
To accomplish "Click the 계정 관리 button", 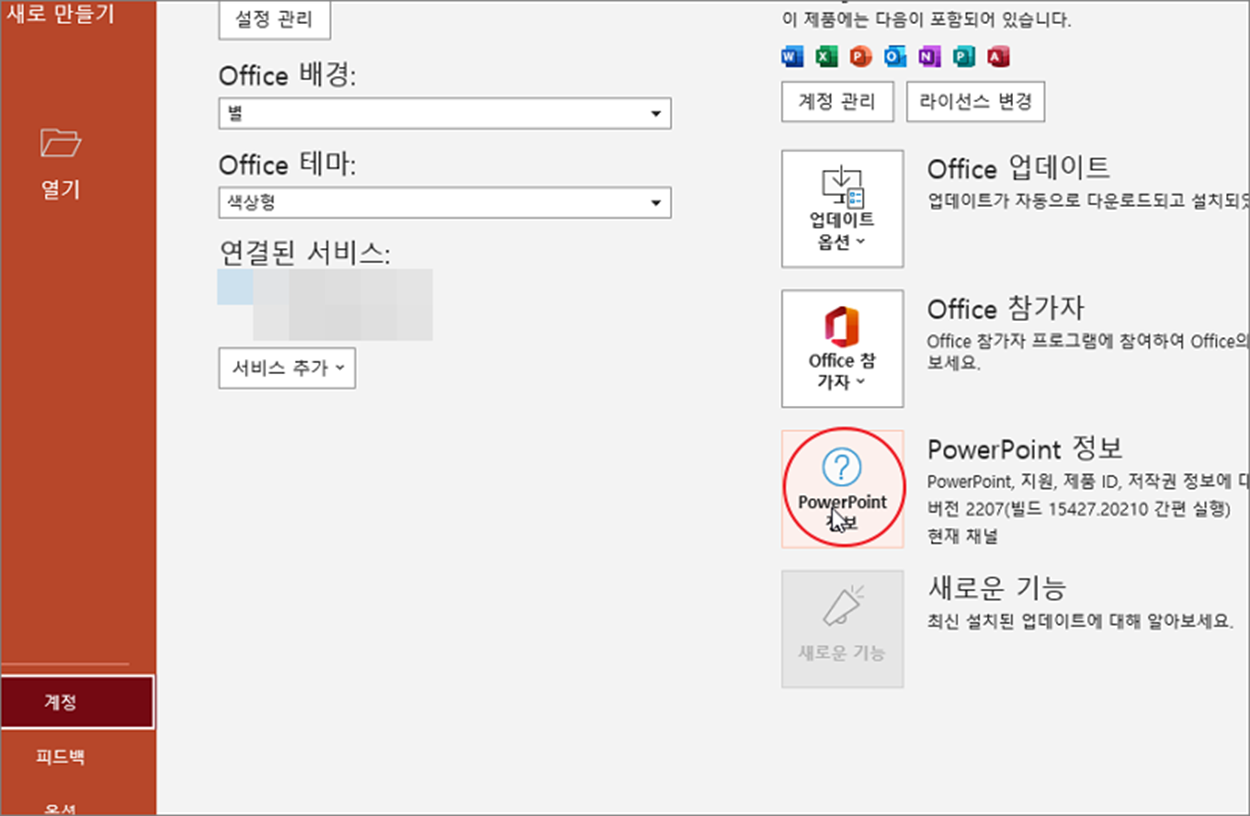I will tap(837, 101).
